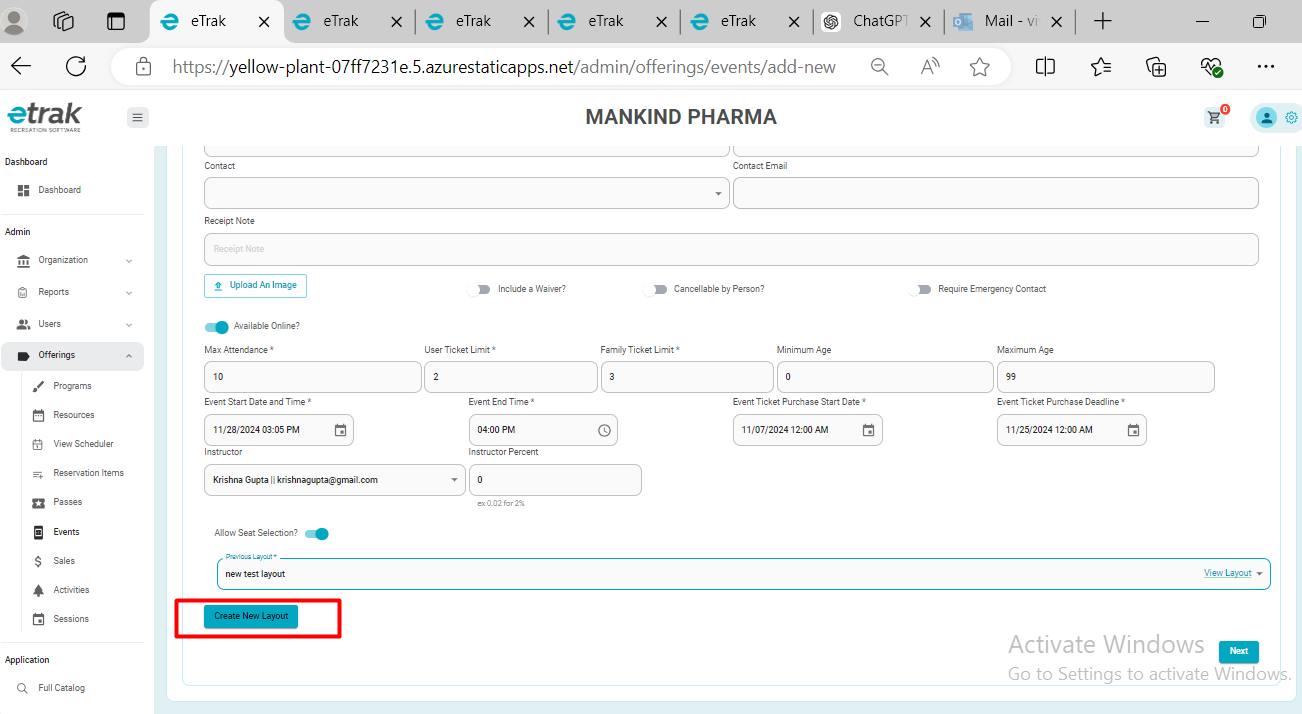This screenshot has width=1302, height=714.
Task: Toggle Include a Waiver switch
Action: tap(479, 289)
